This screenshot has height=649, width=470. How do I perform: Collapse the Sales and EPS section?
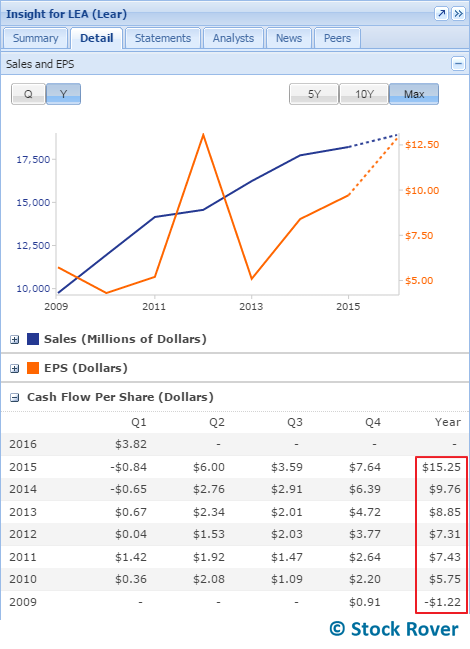(458, 64)
